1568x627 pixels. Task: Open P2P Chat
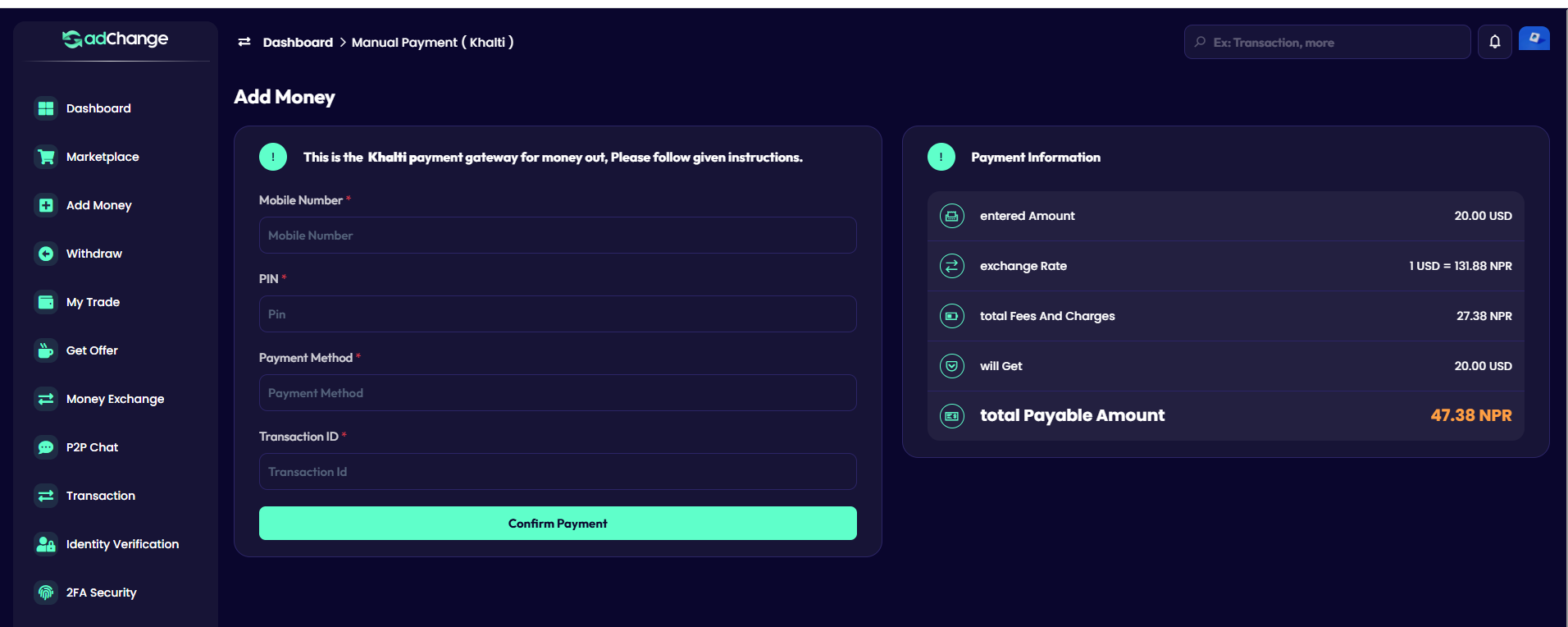(x=92, y=447)
